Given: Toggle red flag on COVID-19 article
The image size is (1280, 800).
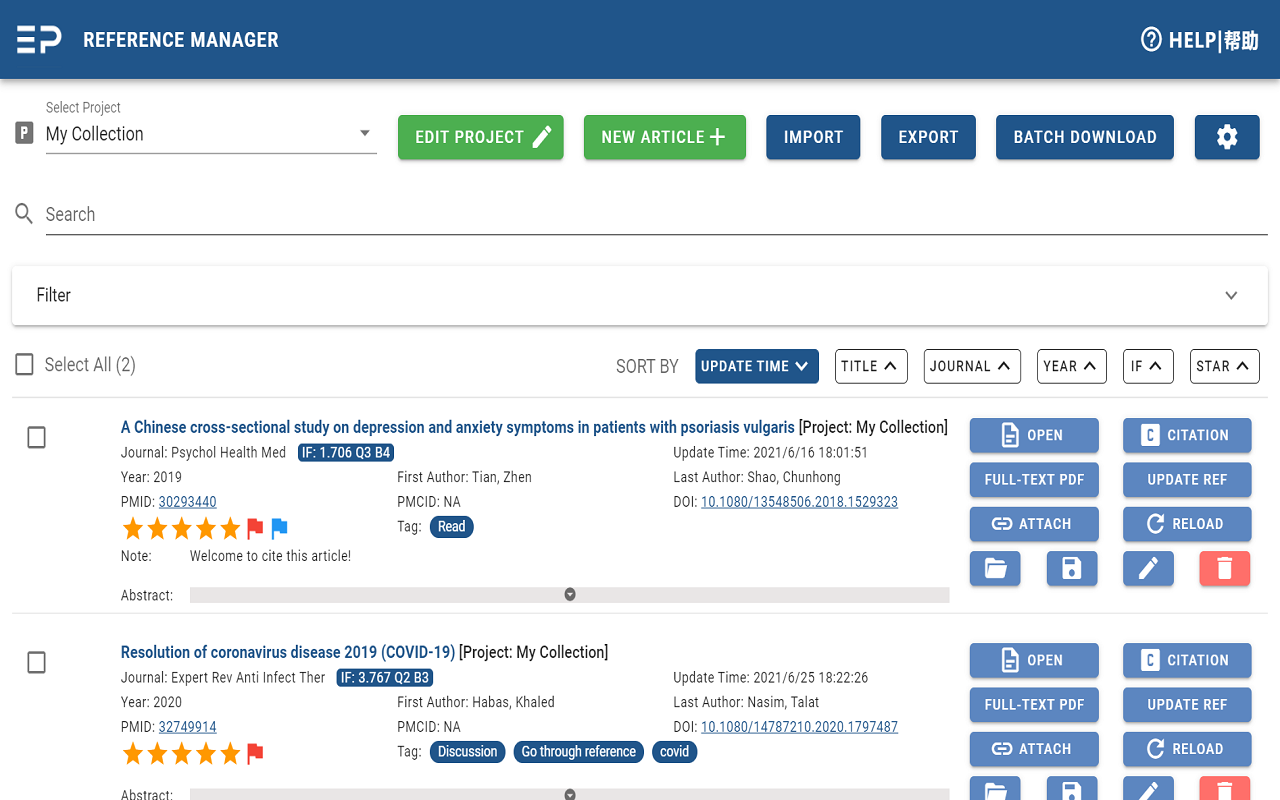Looking at the screenshot, I should [255, 753].
